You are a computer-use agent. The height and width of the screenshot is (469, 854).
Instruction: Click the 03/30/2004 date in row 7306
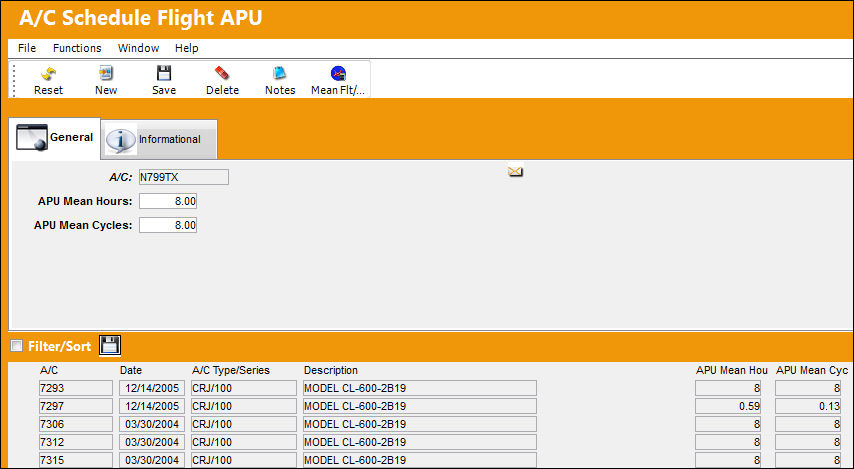click(152, 424)
